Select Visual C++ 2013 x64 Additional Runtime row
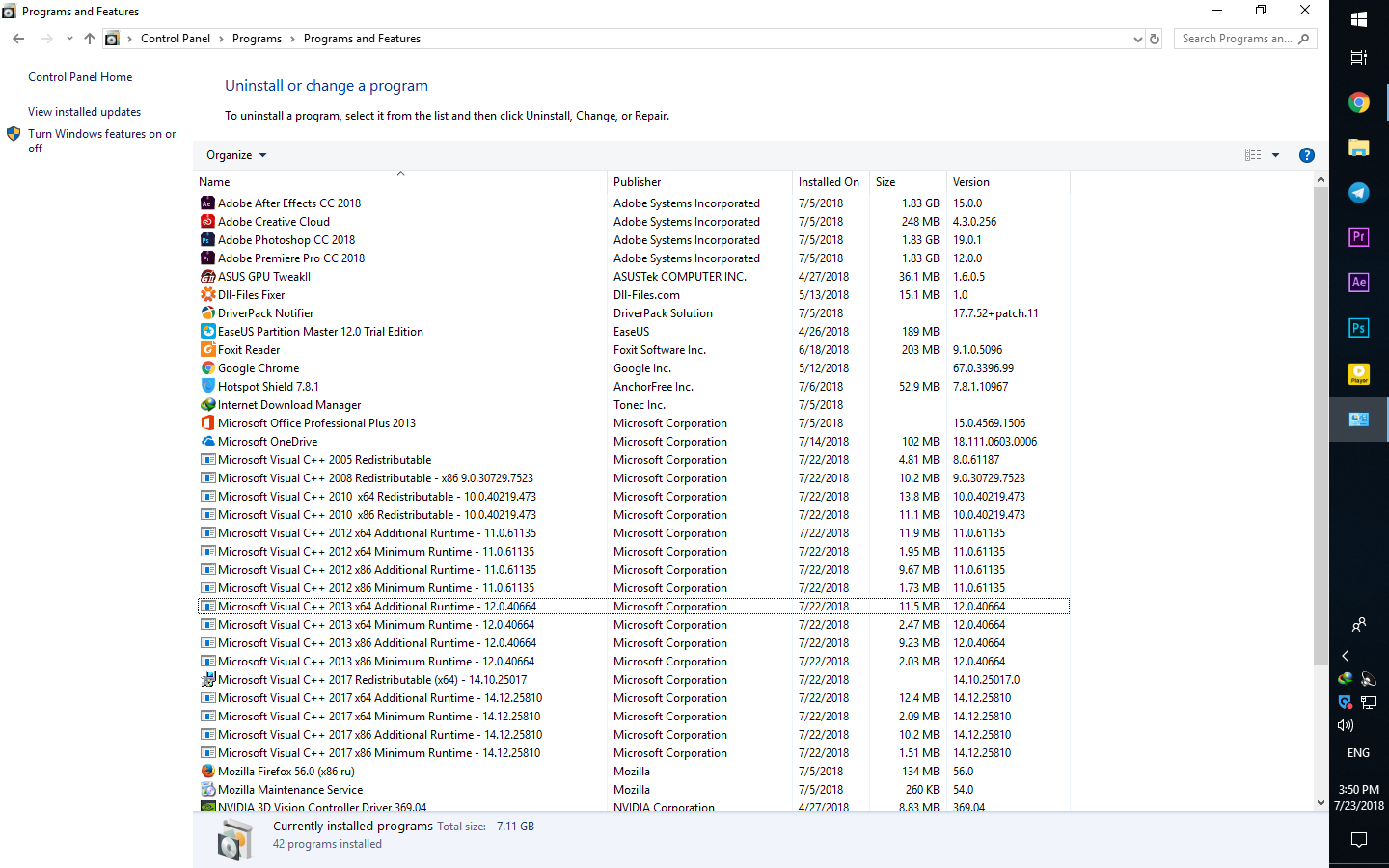 [x=634, y=607]
